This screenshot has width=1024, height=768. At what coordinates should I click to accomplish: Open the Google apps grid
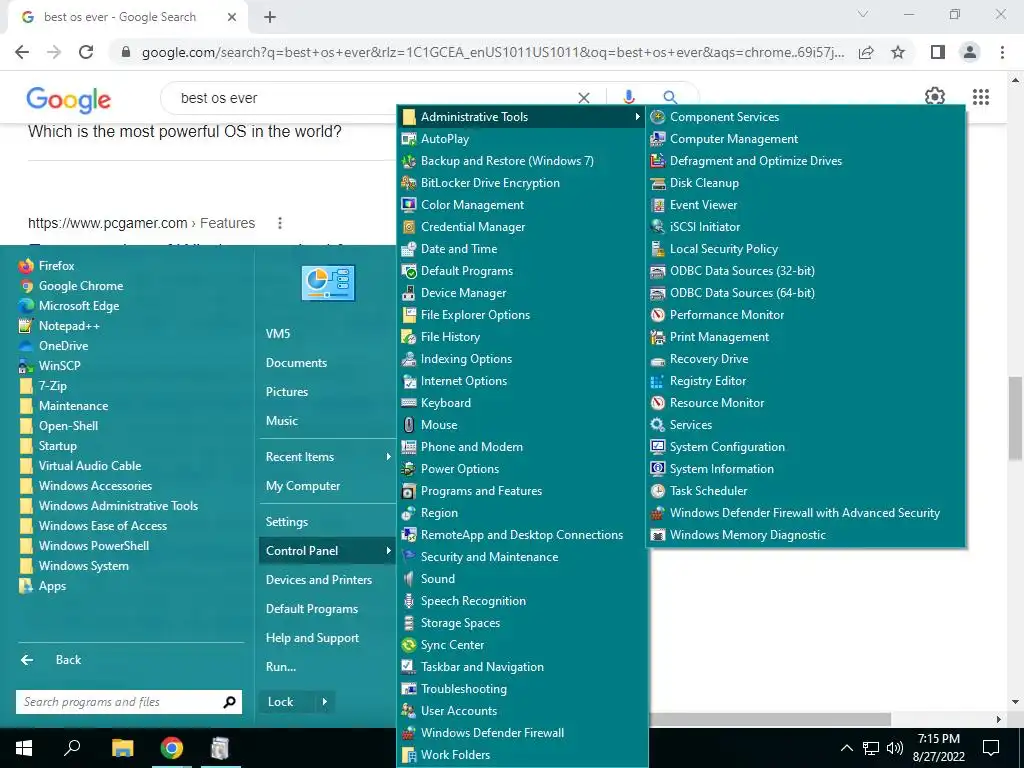click(x=981, y=97)
